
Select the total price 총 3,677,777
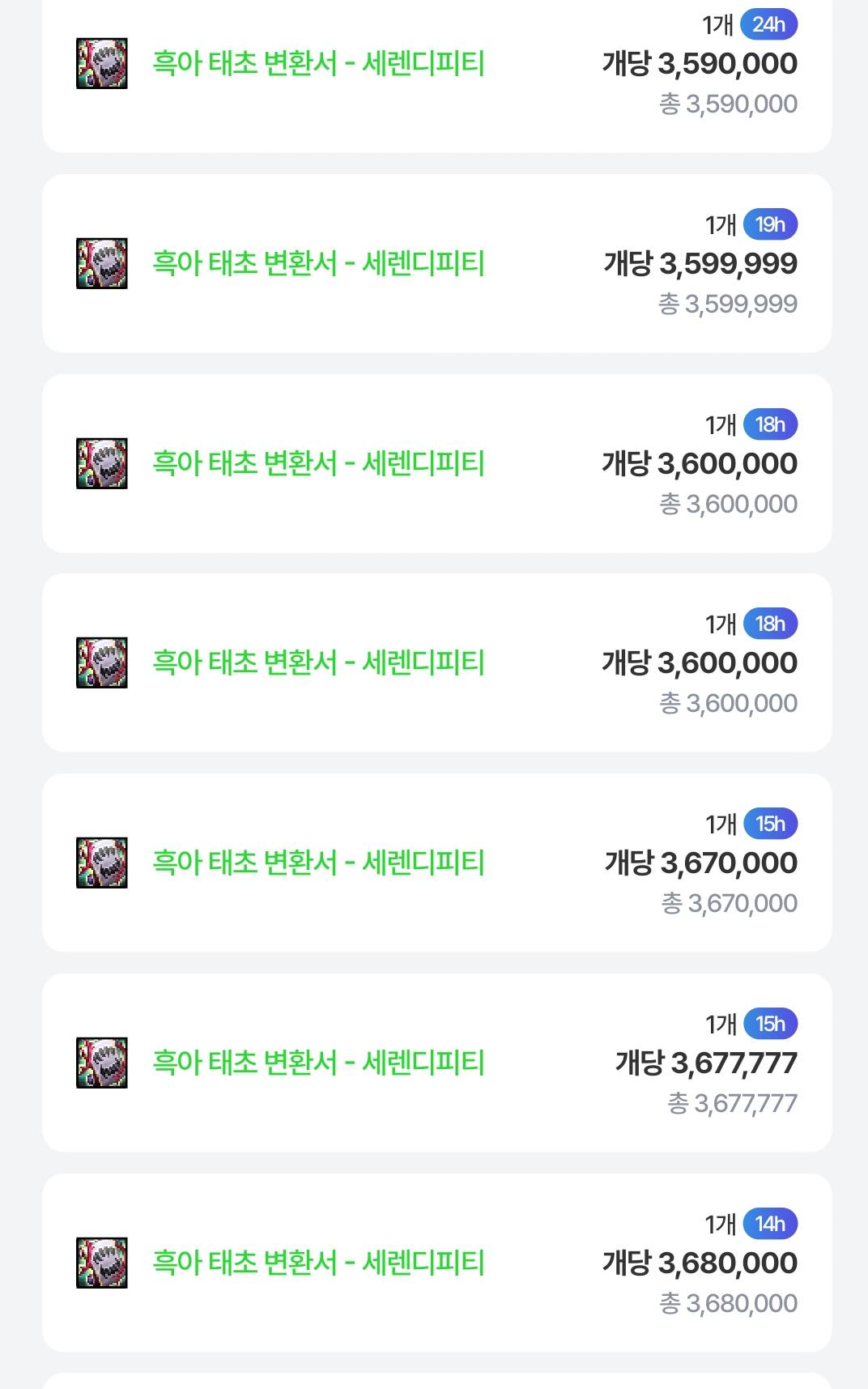click(x=733, y=1103)
